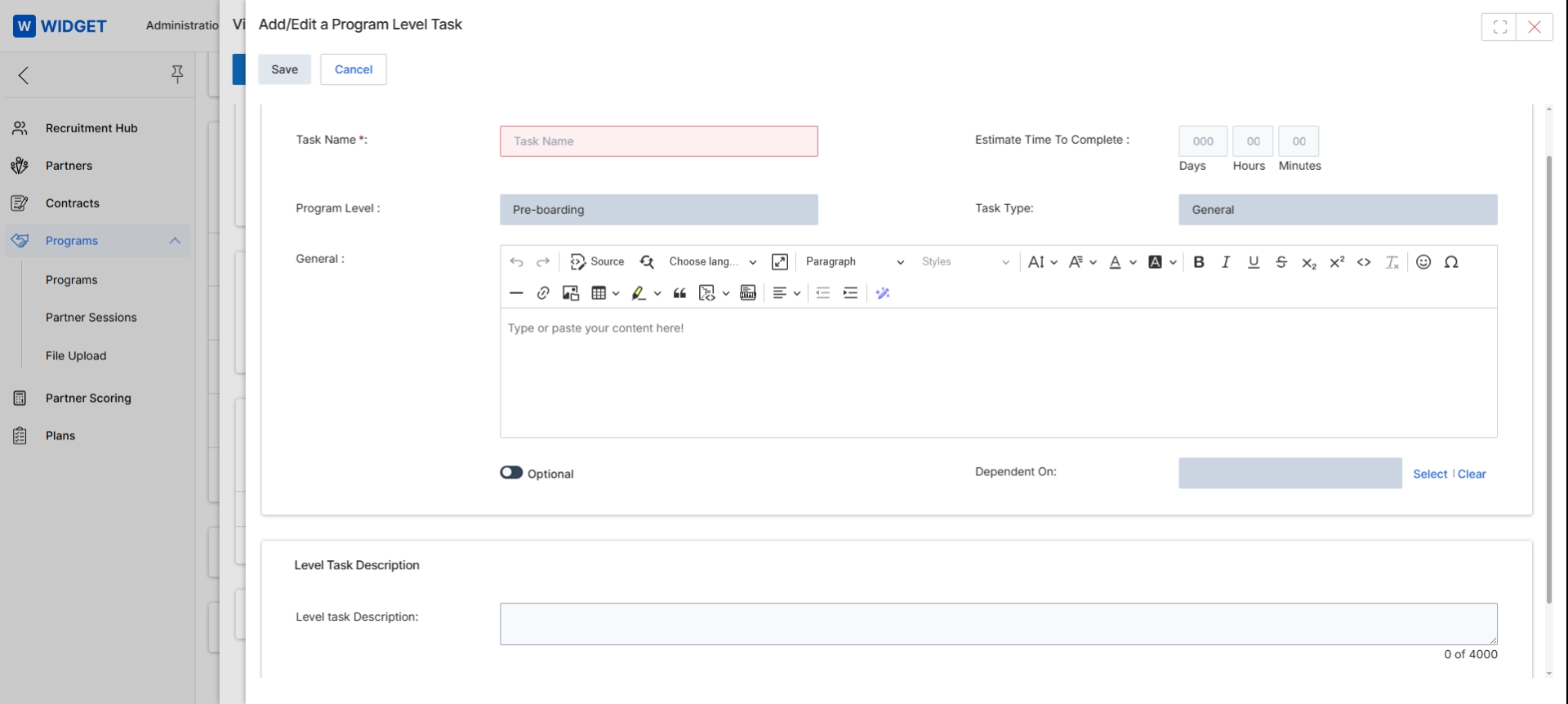Open the emoji picker
The height and width of the screenshot is (704, 1568).
point(1423,262)
